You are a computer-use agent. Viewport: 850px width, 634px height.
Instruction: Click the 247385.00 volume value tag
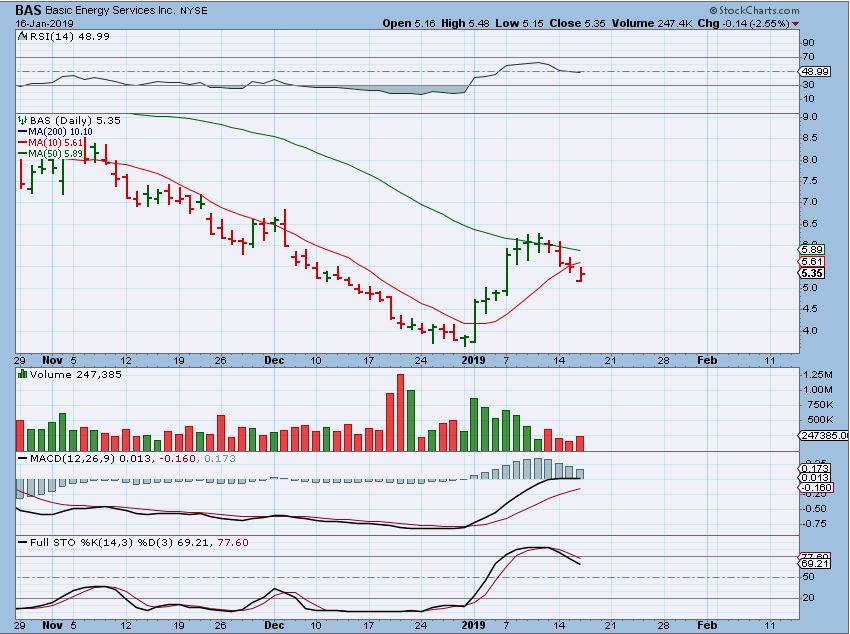pos(823,435)
